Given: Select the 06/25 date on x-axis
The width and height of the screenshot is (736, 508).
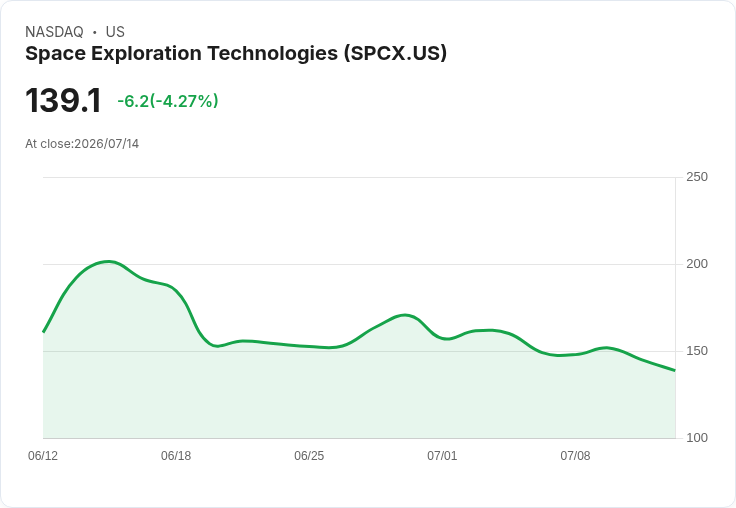Looking at the screenshot, I should [309, 456].
